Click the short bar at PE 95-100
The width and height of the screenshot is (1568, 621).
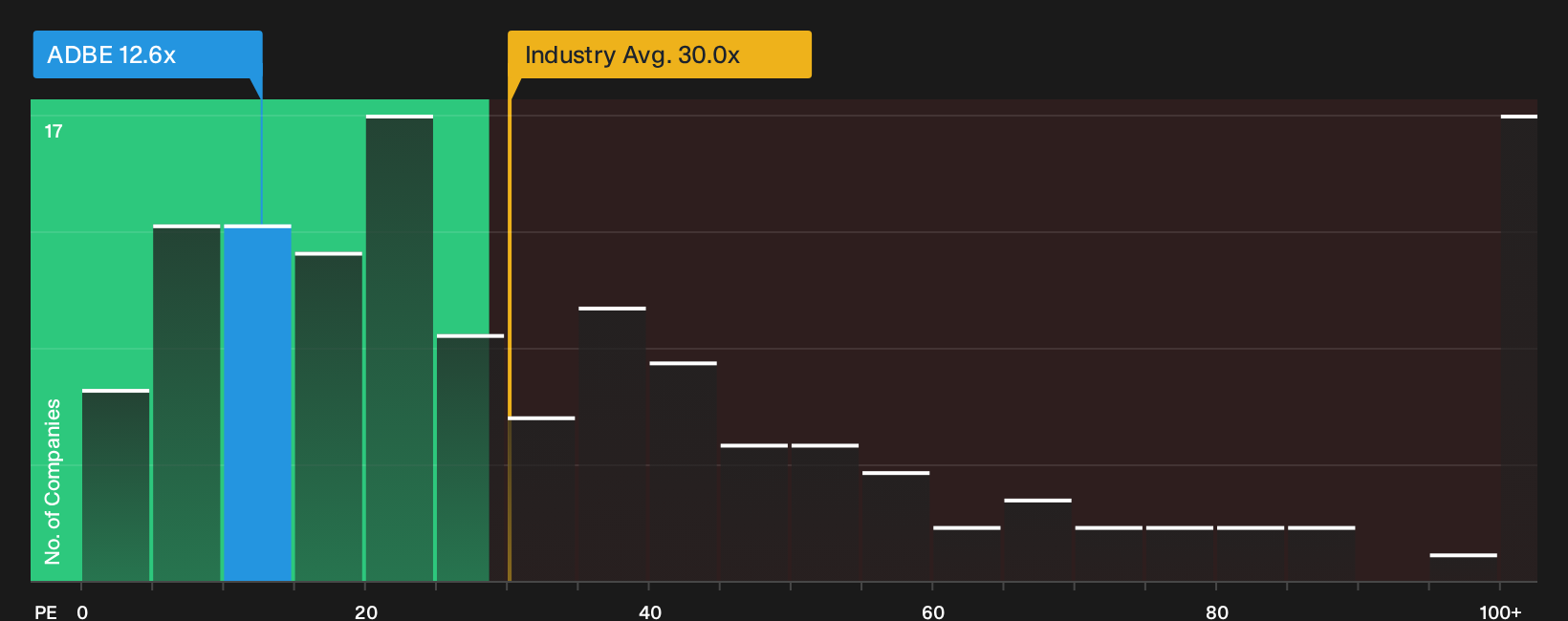[1464, 567]
